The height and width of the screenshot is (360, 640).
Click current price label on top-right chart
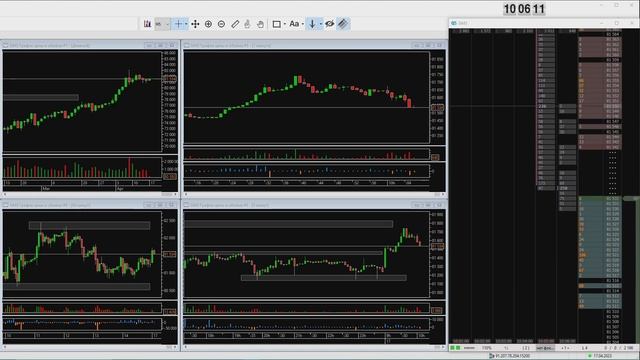click(438, 108)
